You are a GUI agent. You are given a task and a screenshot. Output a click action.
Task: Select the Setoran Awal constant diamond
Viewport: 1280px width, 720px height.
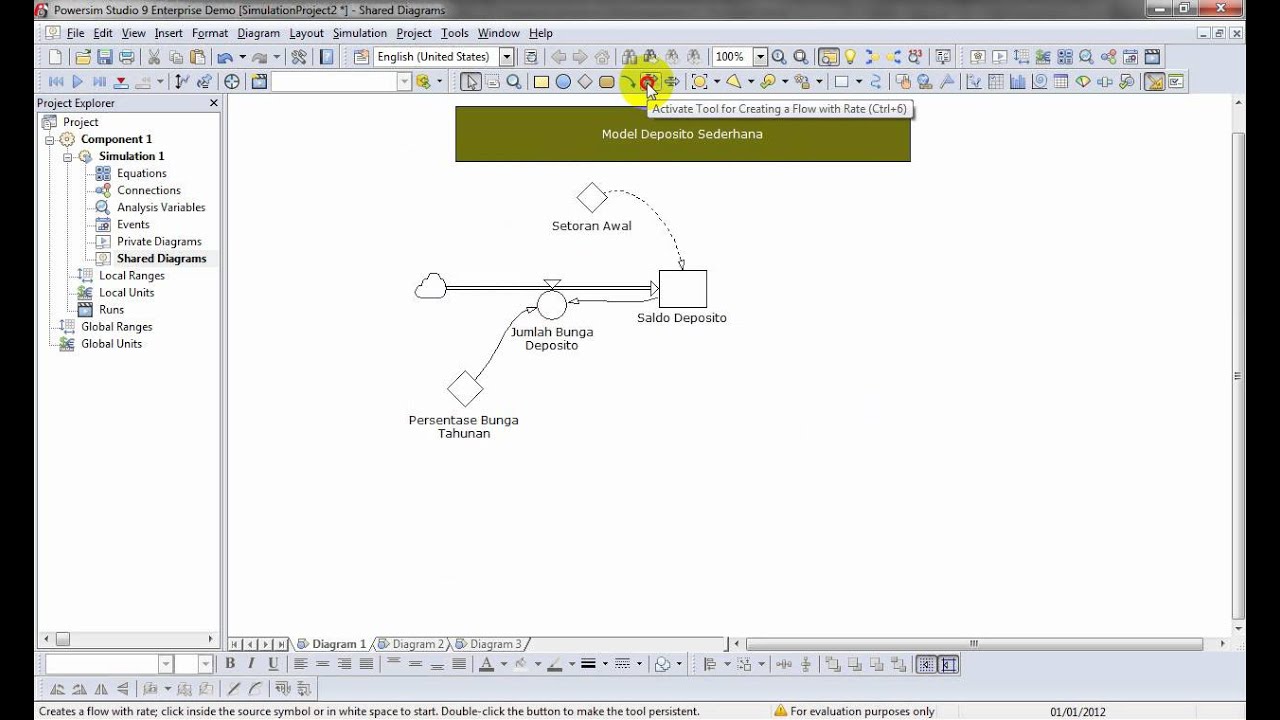tap(592, 198)
